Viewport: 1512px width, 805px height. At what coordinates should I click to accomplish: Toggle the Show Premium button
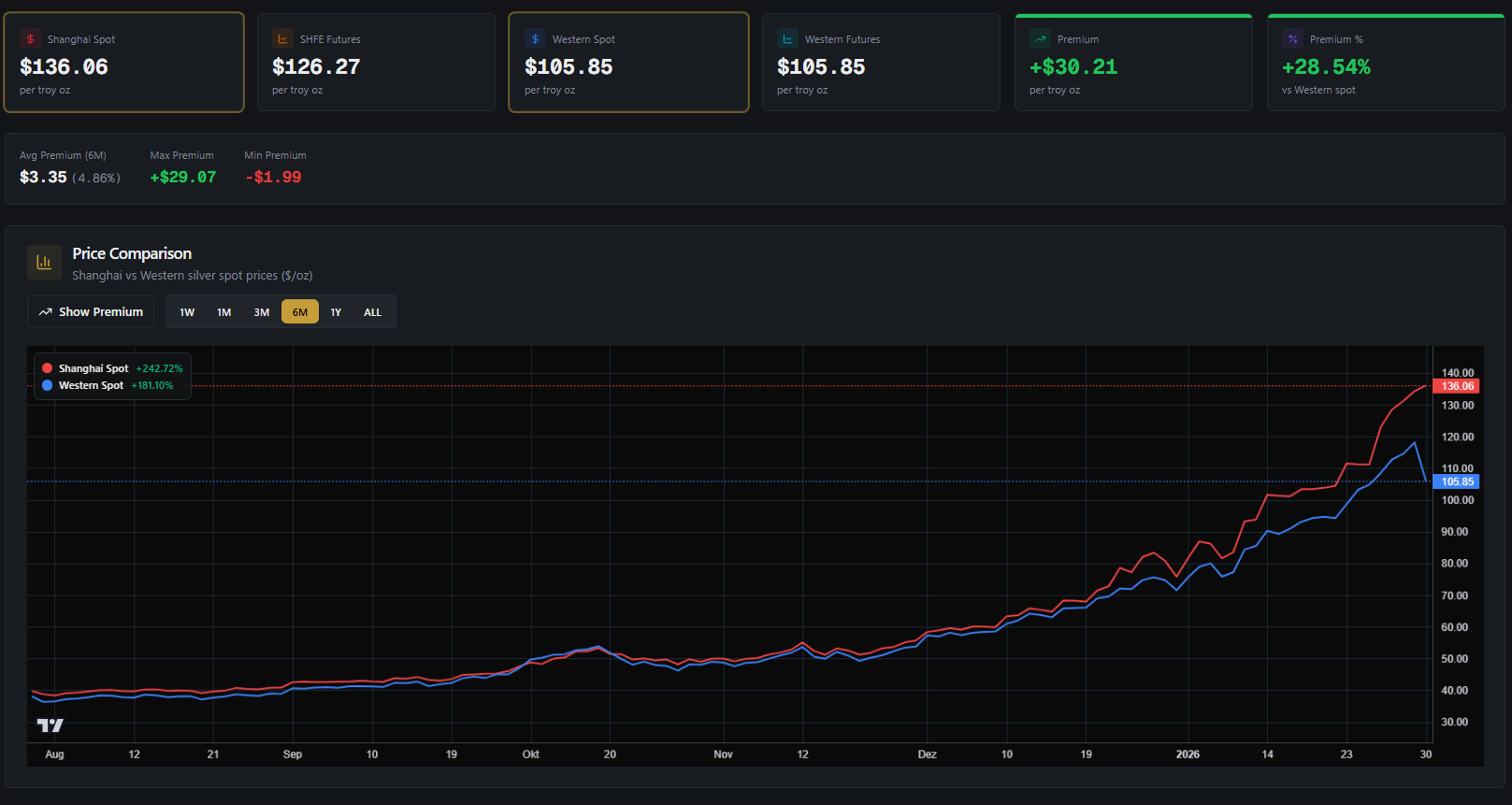pyautogui.click(x=91, y=312)
